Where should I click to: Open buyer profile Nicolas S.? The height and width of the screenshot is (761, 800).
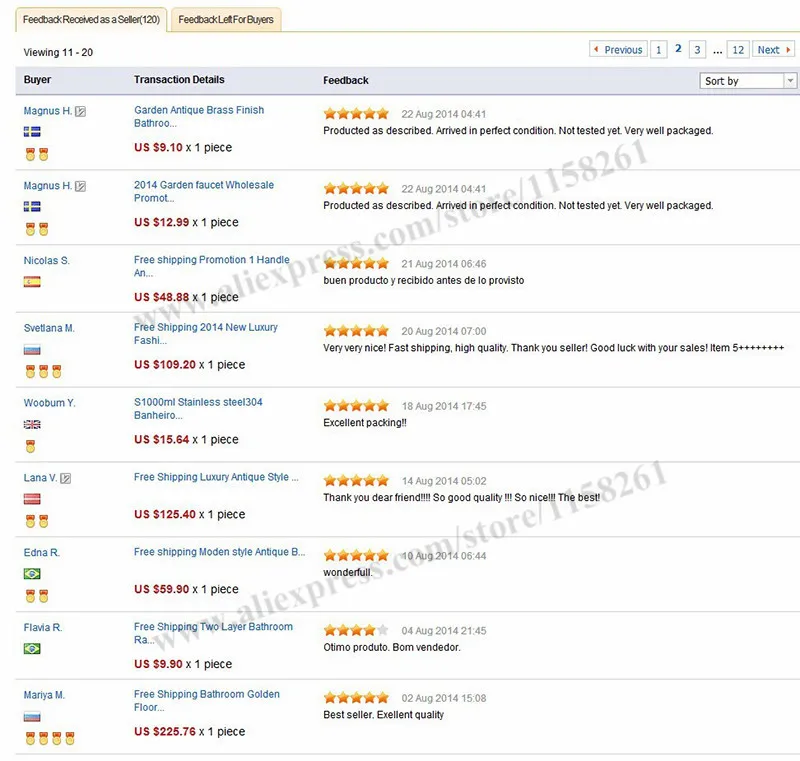(46, 261)
